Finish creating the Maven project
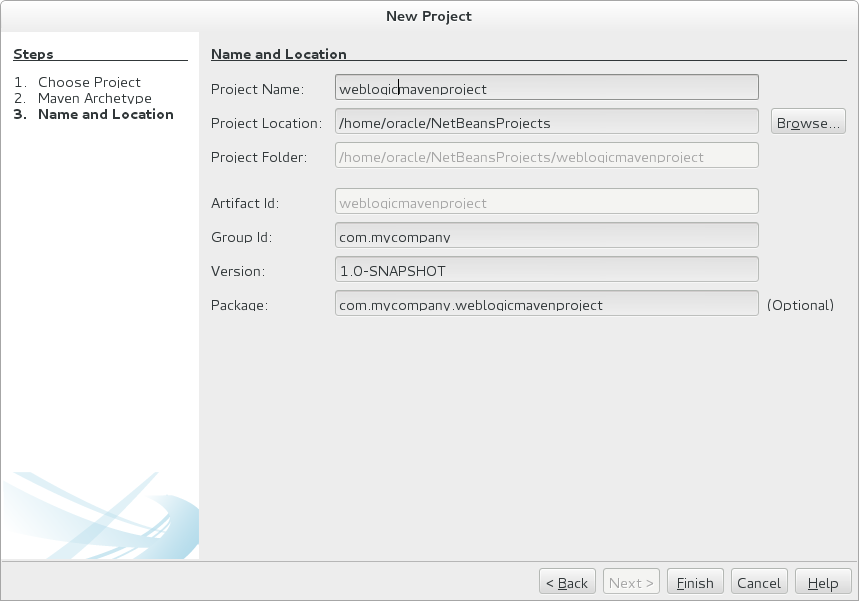Image resolution: width=859 pixels, height=601 pixels. click(695, 583)
